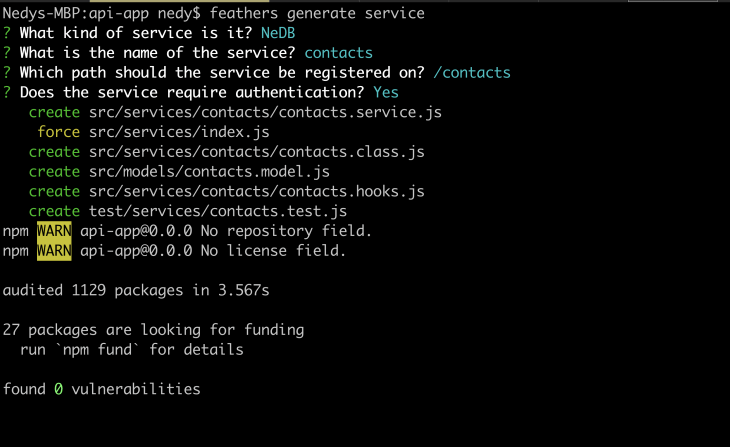Click the yellow 'force' label
730x447 pixels.
click(x=58, y=132)
